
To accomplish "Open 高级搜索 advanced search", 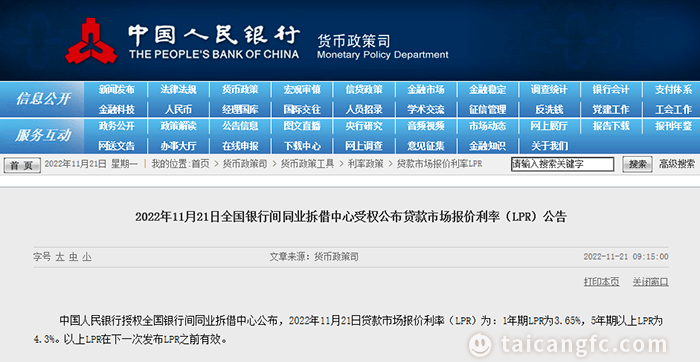I will [x=677, y=164].
